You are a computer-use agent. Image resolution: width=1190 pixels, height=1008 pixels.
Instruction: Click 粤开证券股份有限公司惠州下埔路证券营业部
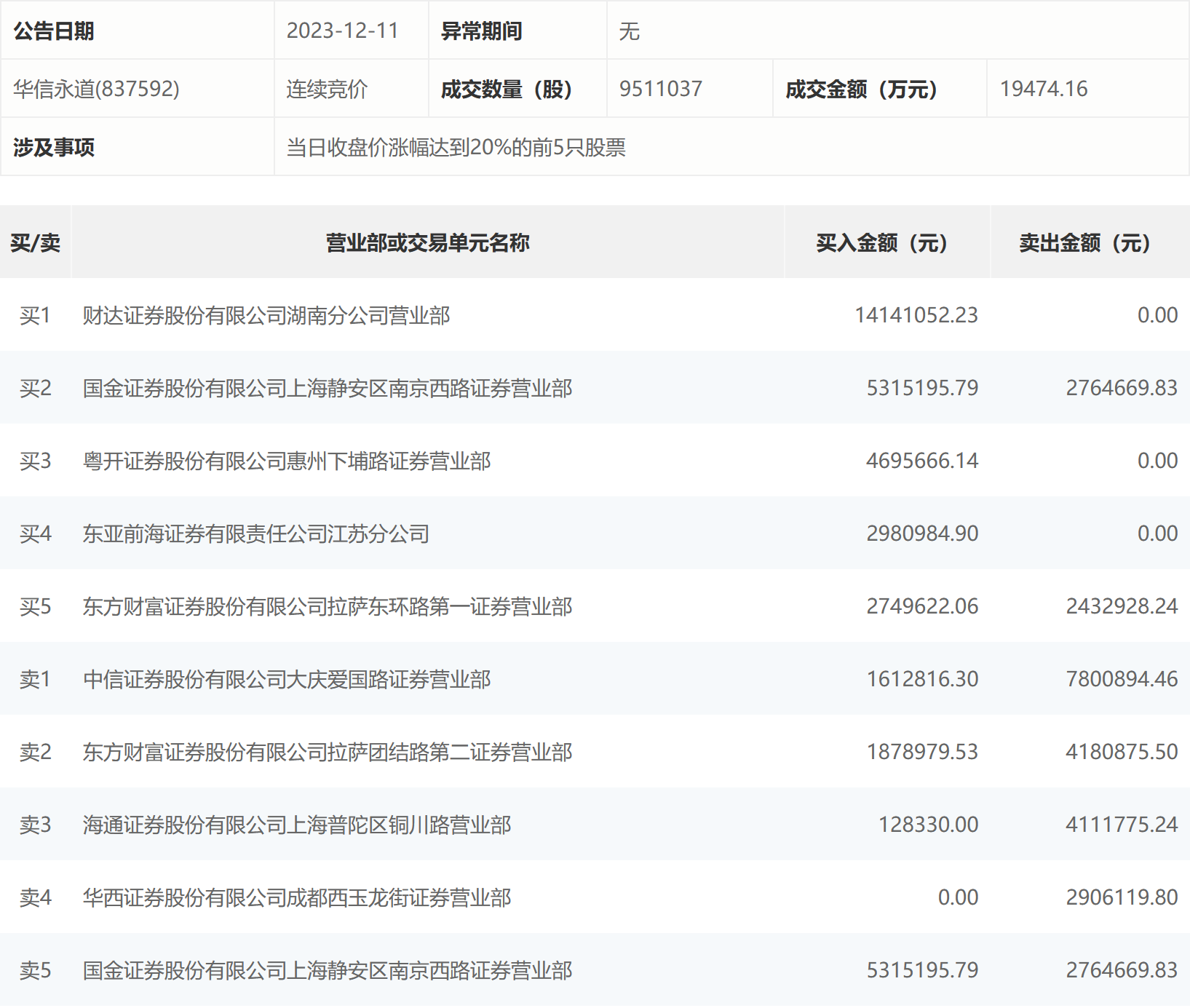287,461
